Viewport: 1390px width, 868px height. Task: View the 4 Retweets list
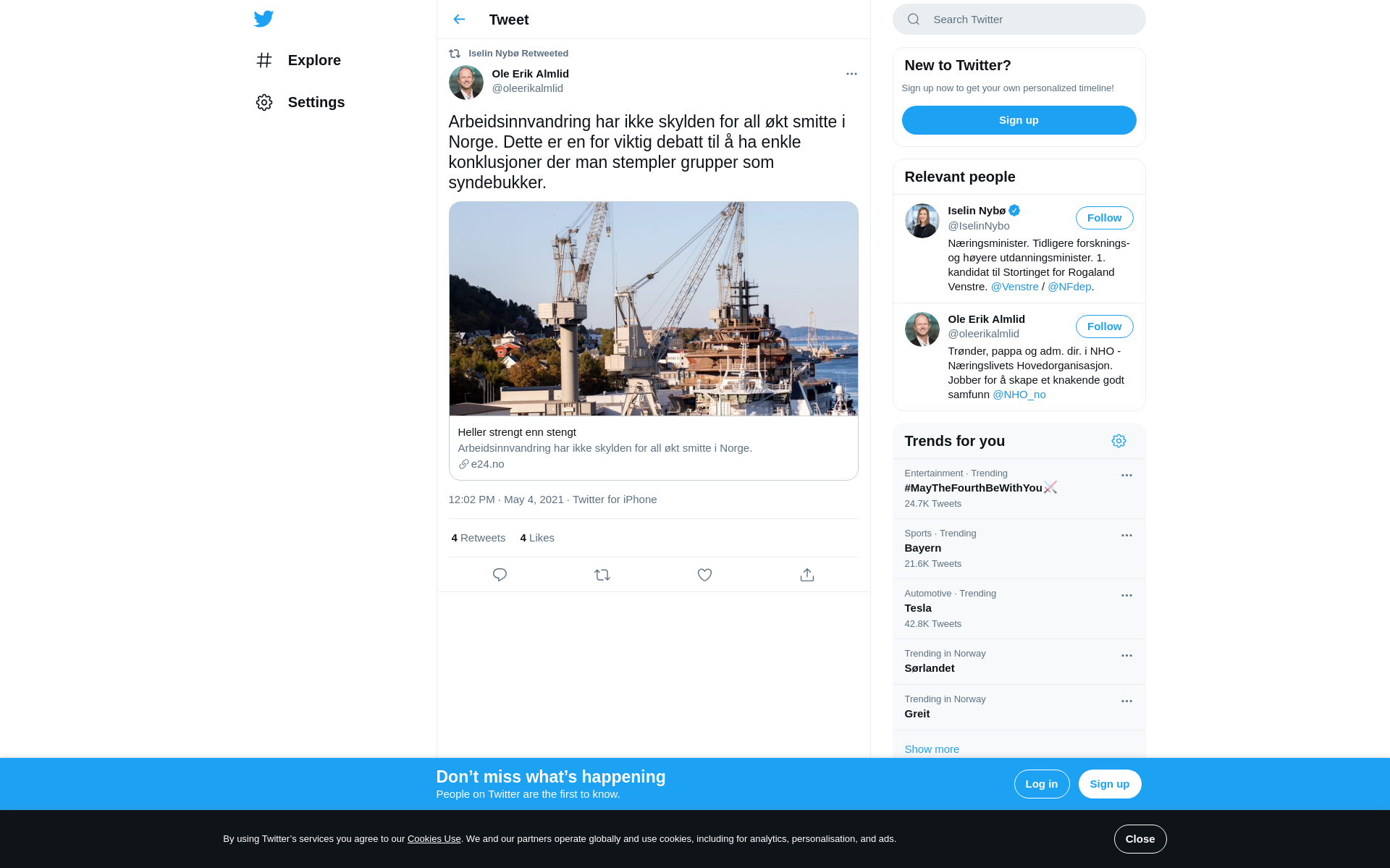coord(478,538)
